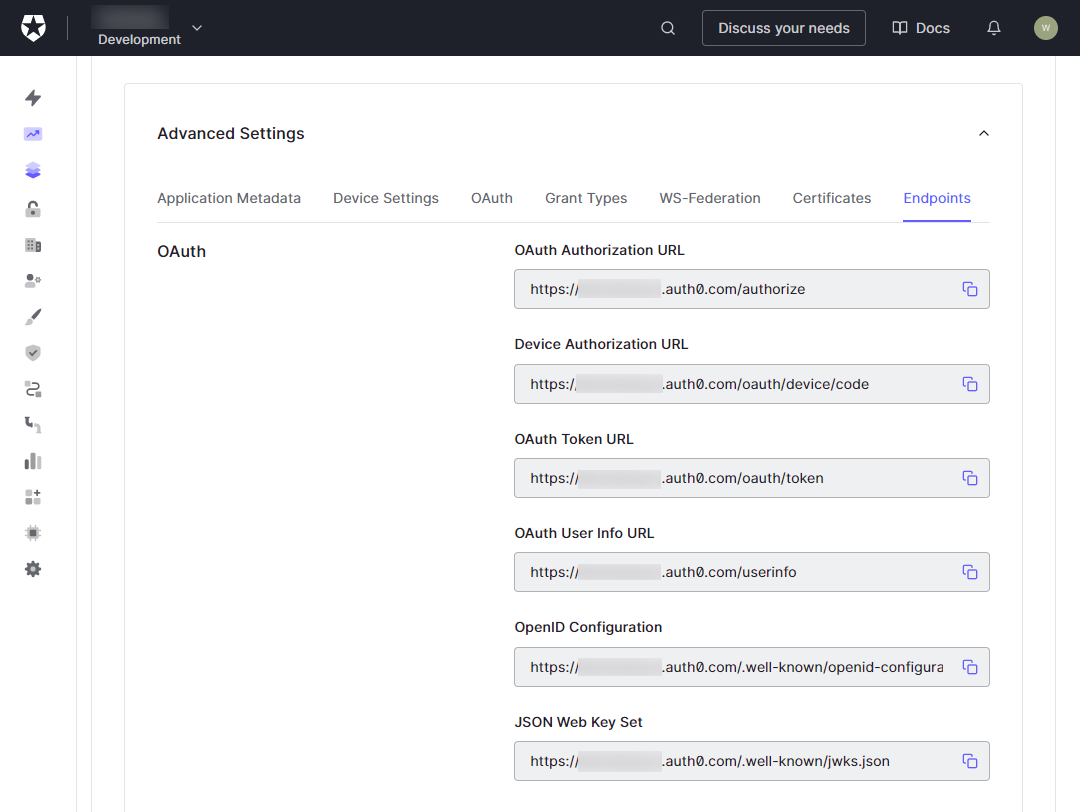Open User Management from the sidebar

pos(33,280)
